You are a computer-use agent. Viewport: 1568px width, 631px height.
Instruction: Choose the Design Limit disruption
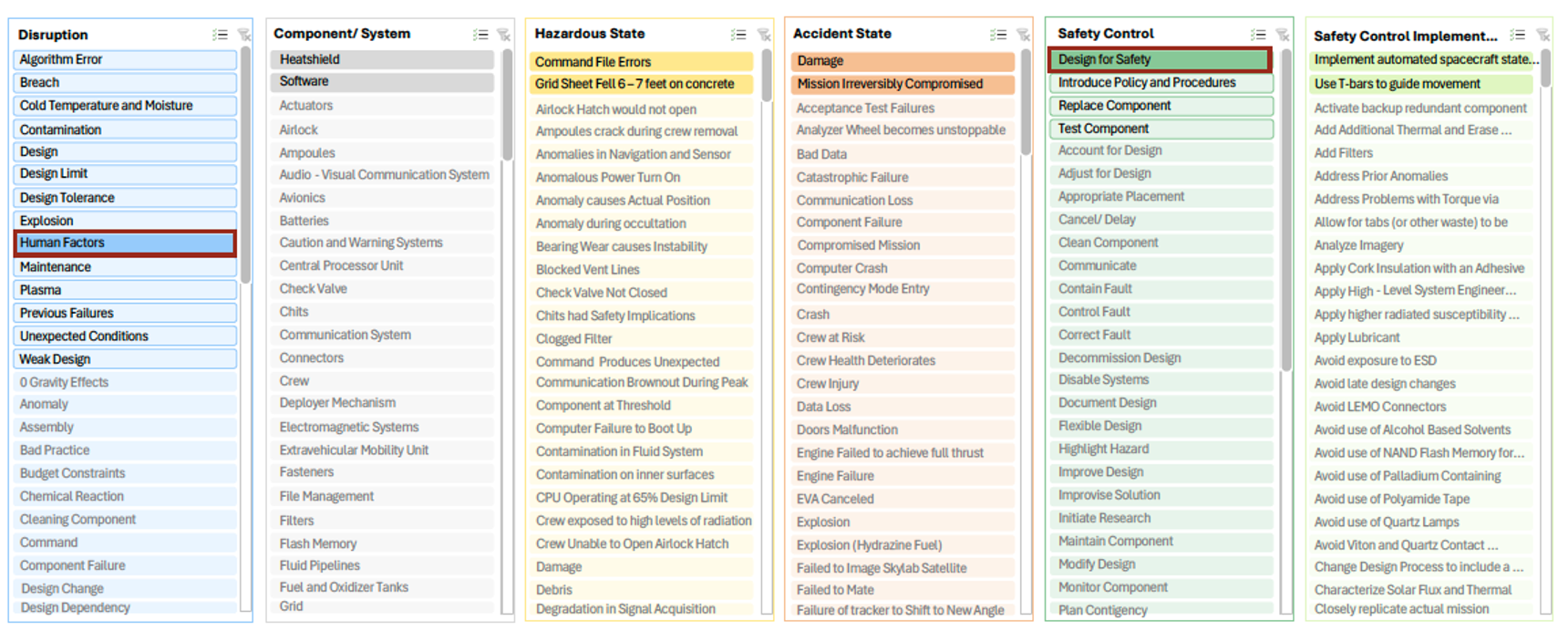pyautogui.click(x=125, y=173)
